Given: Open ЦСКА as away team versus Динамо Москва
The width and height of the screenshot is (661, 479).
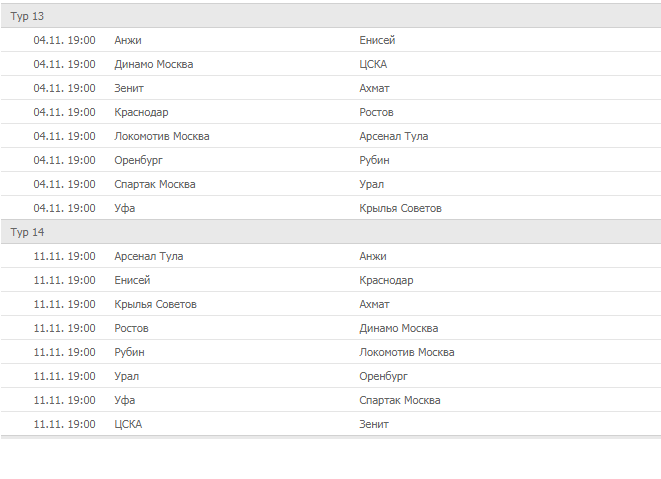Looking at the screenshot, I should pyautogui.click(x=373, y=64).
